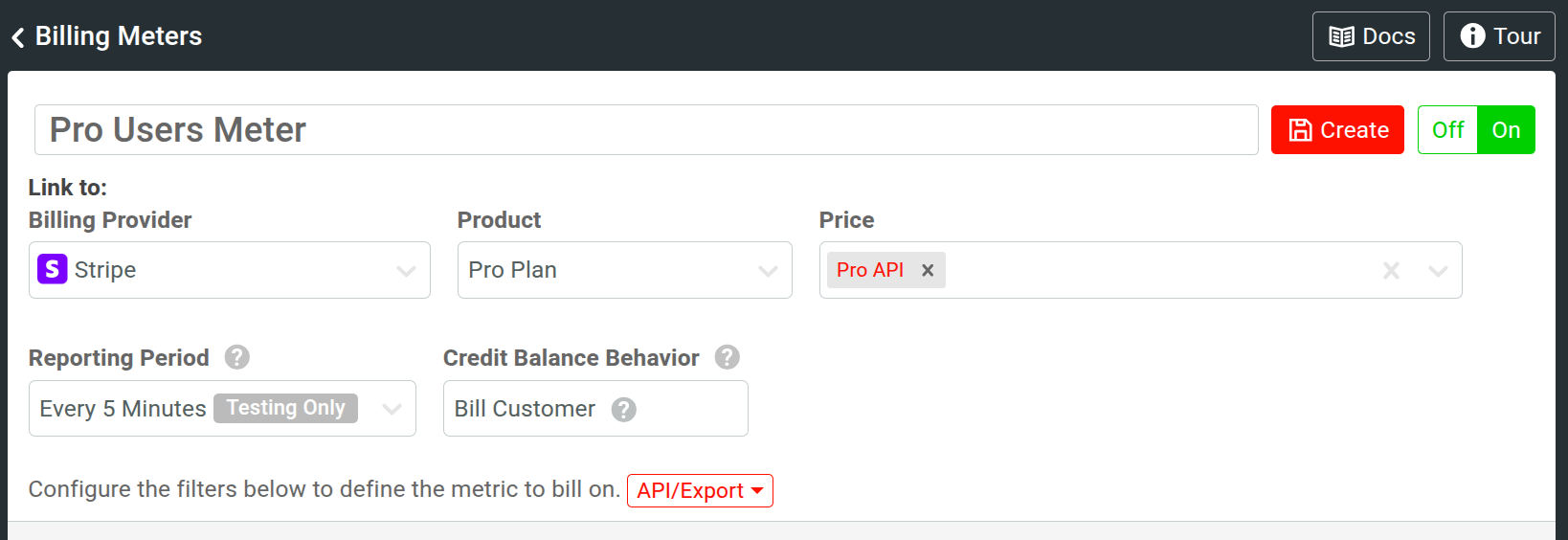Click the back arrow beside Billing Meters
Image resolution: width=1568 pixels, height=540 pixels.
coord(17,37)
